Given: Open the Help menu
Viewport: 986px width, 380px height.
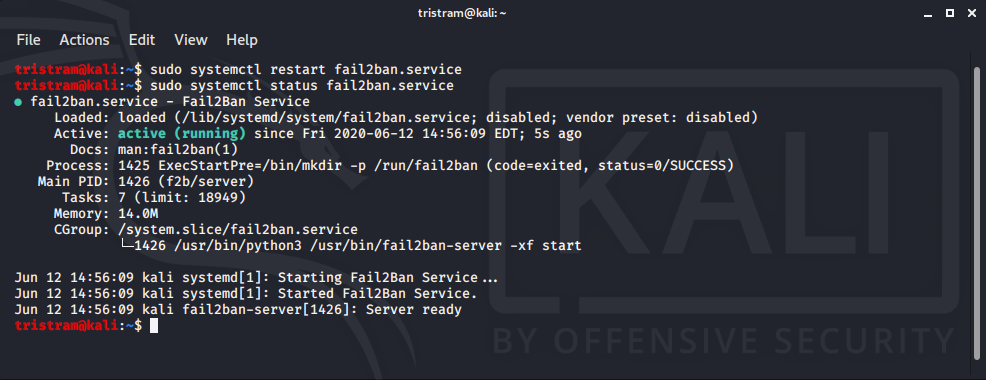Looking at the screenshot, I should [x=241, y=40].
